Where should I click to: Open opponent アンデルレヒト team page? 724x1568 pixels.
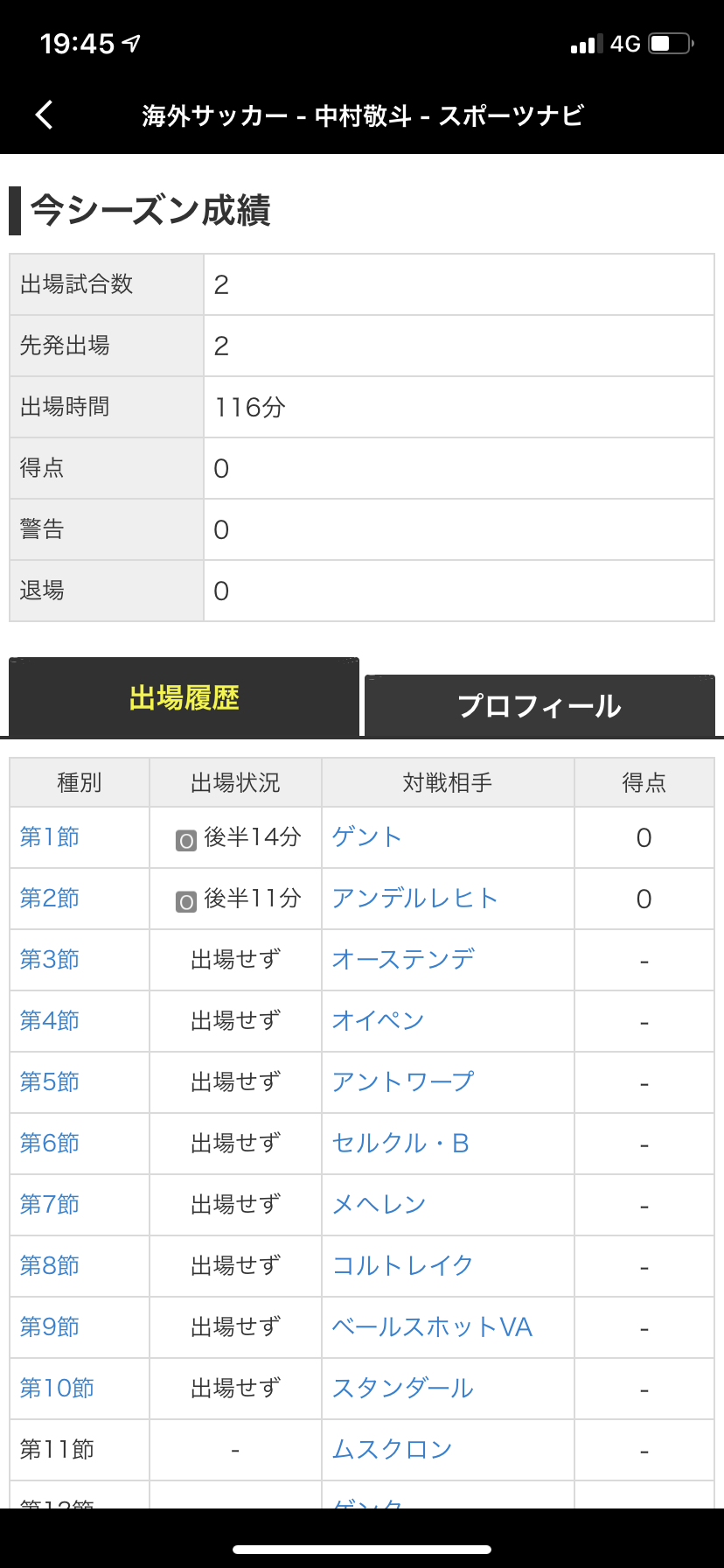click(415, 899)
